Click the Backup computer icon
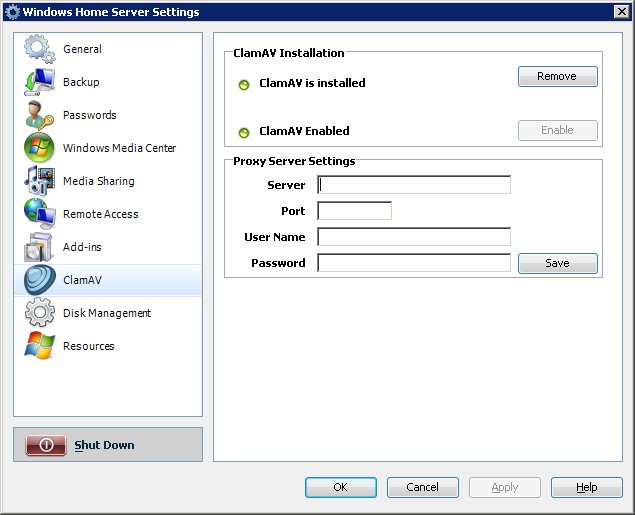Viewport: 635px width, 515px height. pyautogui.click(x=39, y=82)
